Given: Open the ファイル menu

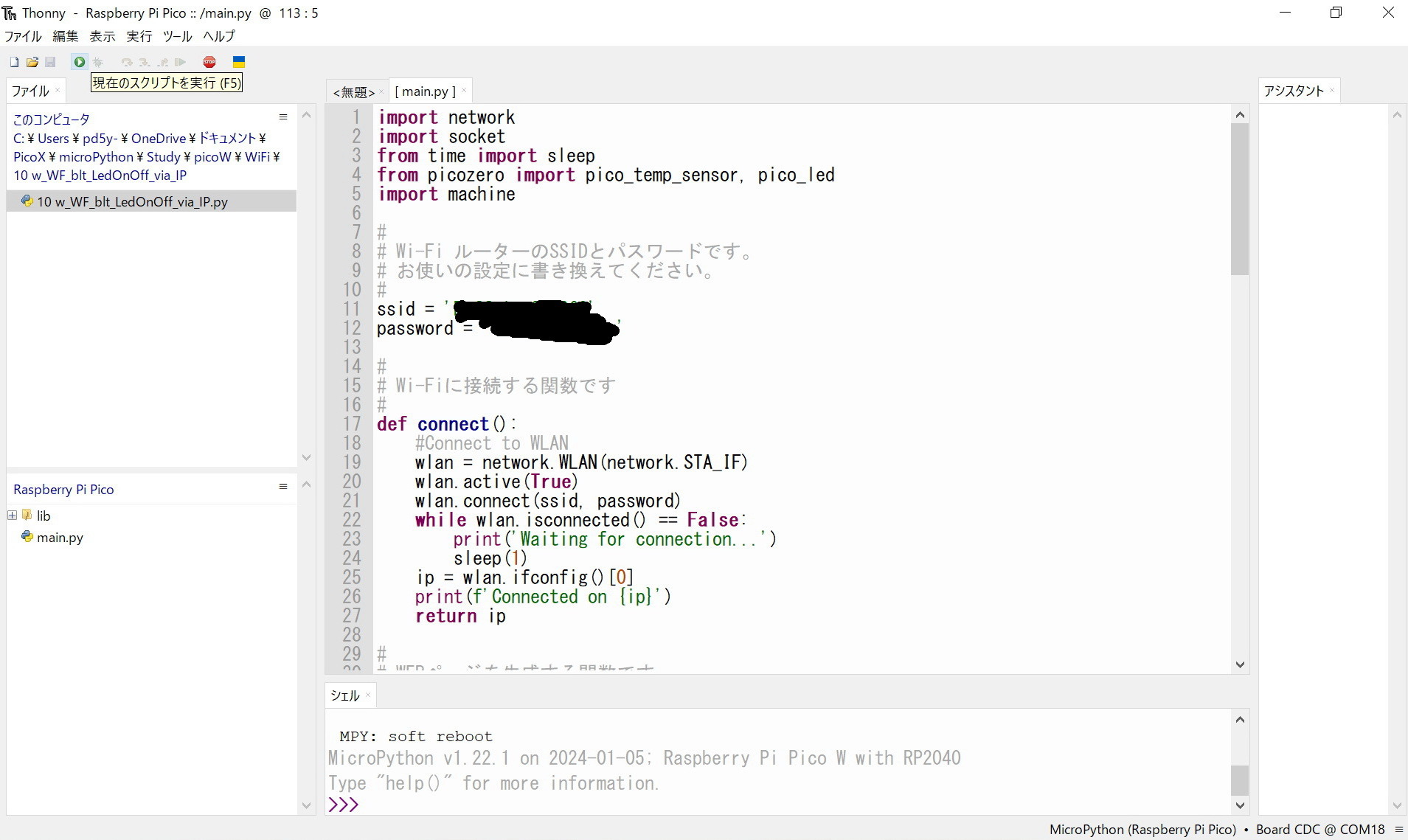Looking at the screenshot, I should 23,36.
